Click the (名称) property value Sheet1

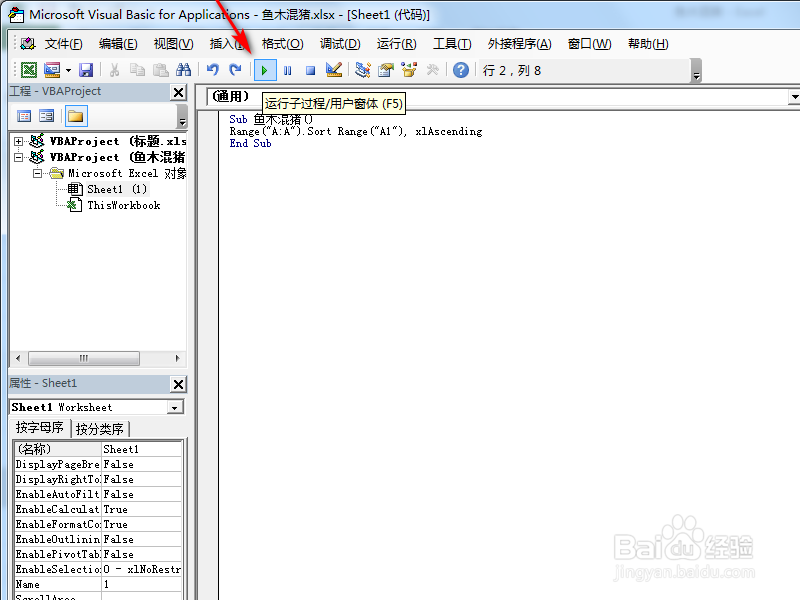click(x=141, y=449)
